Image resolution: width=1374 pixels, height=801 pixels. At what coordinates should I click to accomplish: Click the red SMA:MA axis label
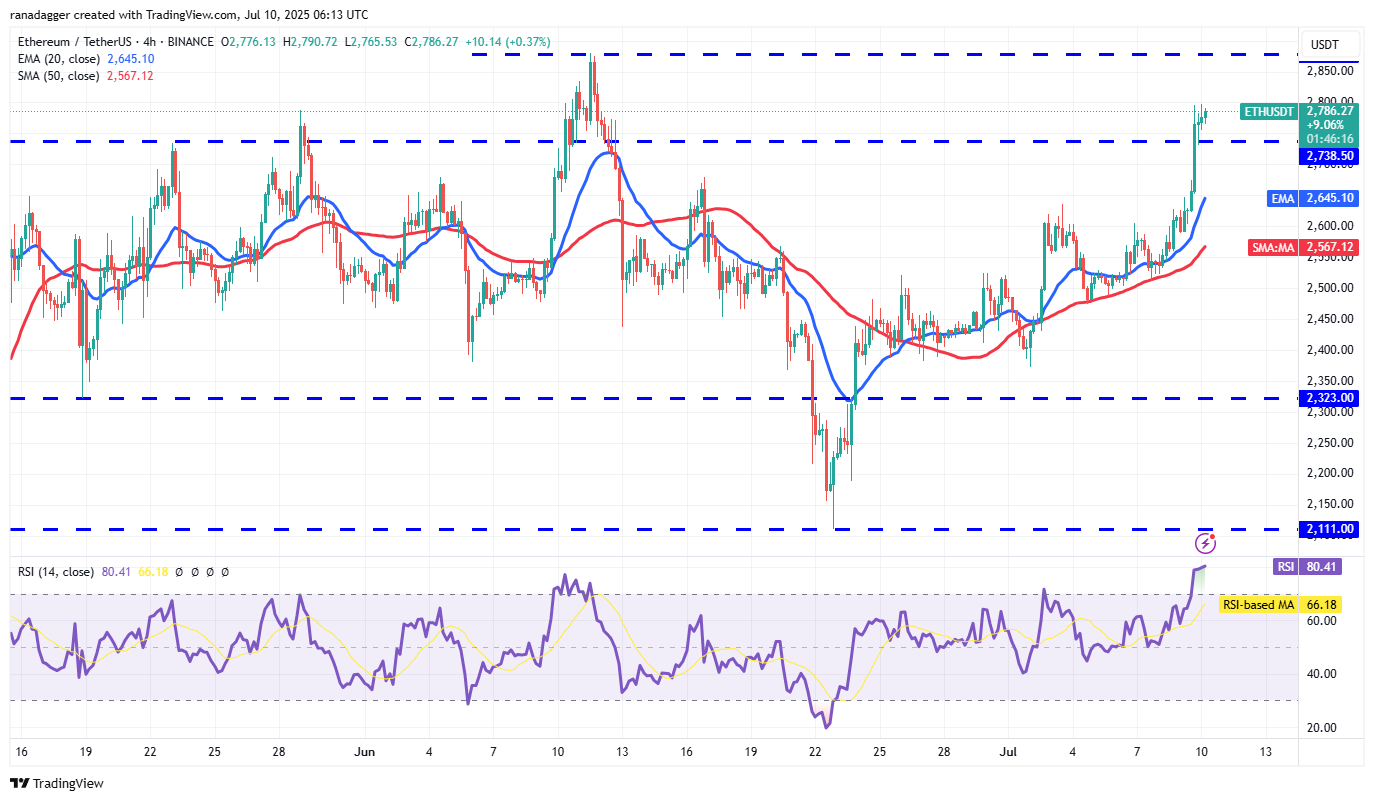pos(1274,247)
